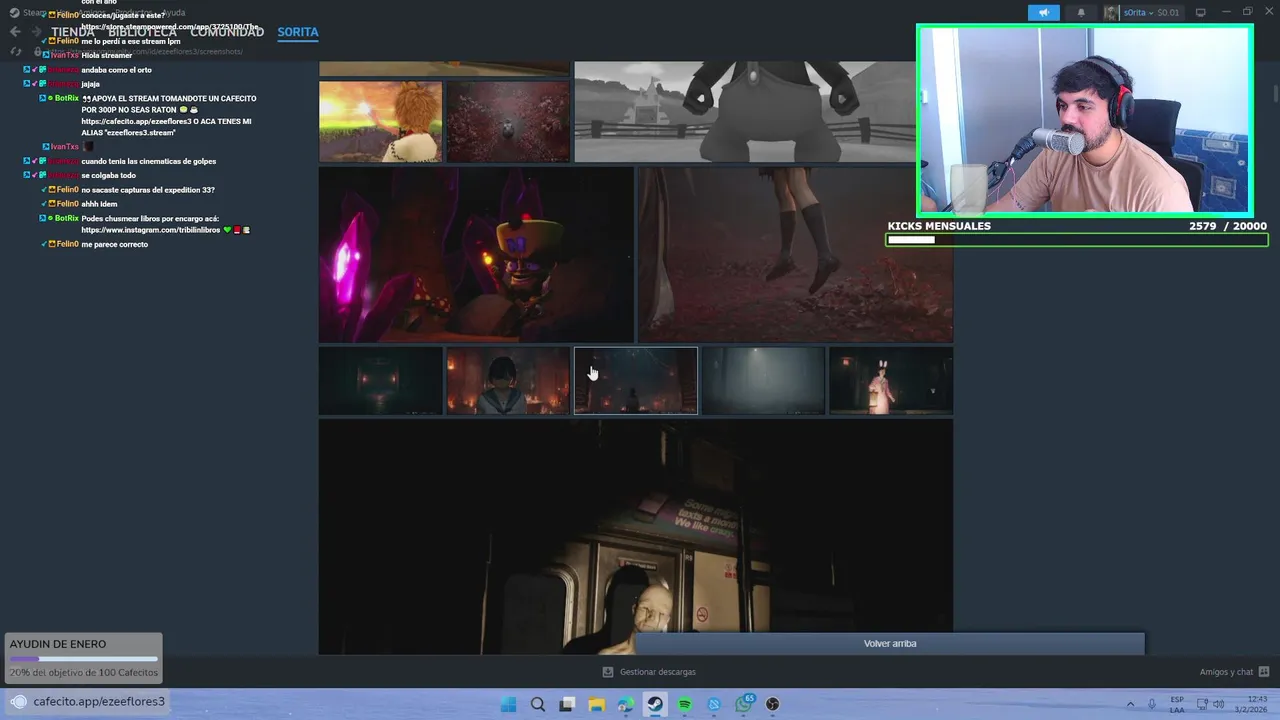This screenshot has height=720, width=1280.
Task: Open Spotify from the taskbar
Action: pos(685,704)
